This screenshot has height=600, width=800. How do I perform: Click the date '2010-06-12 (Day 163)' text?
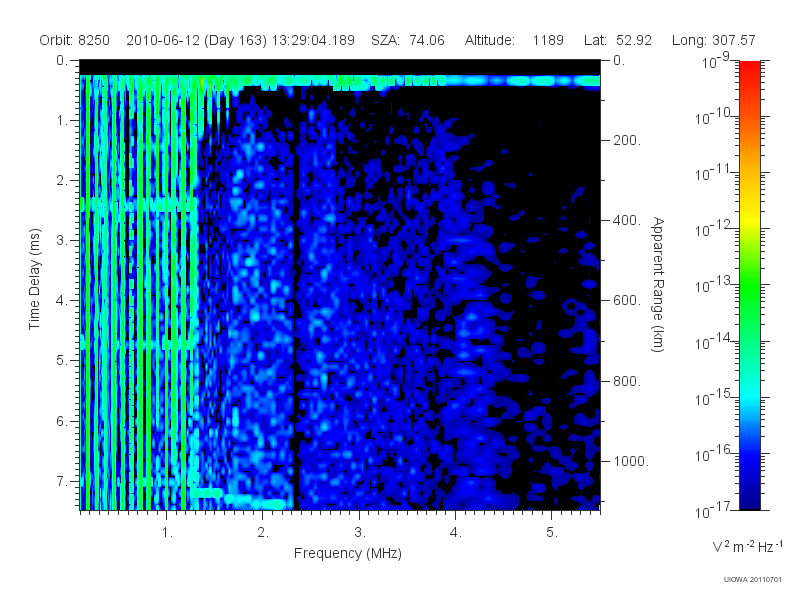pyautogui.click(x=196, y=40)
